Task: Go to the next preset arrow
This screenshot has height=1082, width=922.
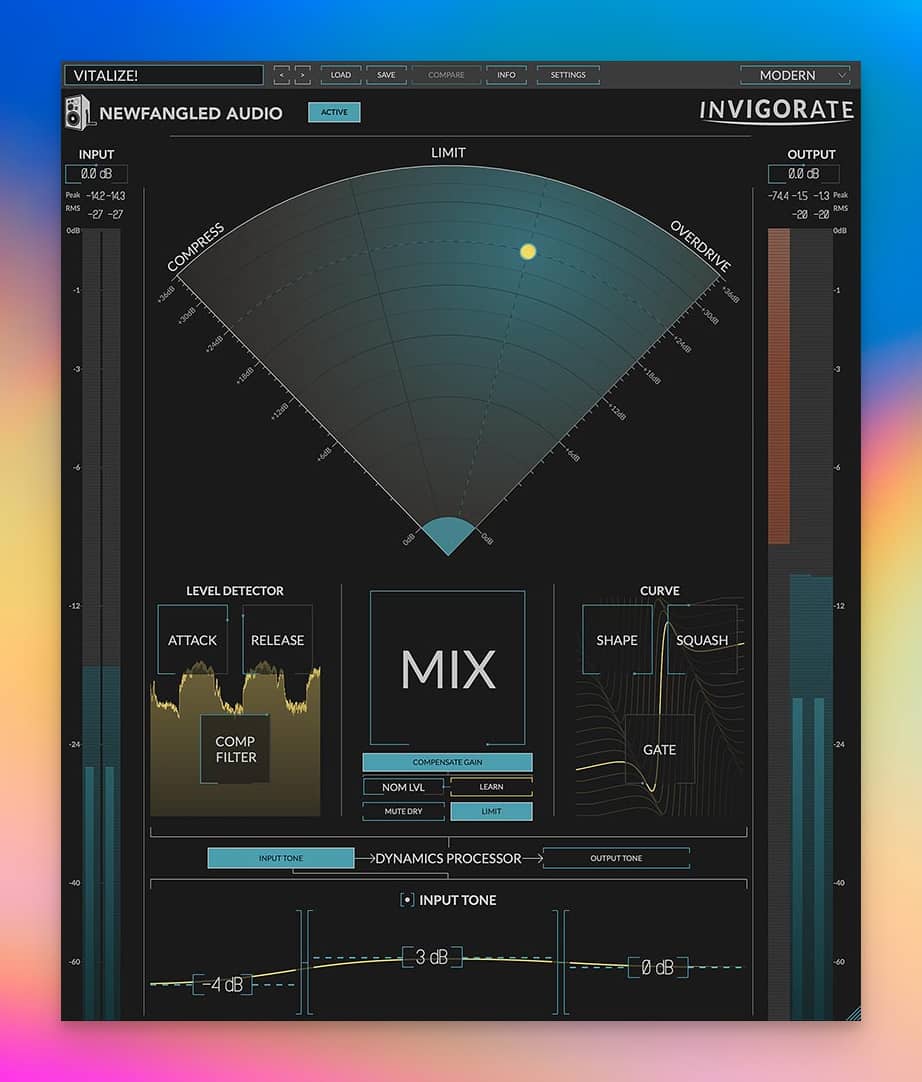Action: (x=302, y=75)
